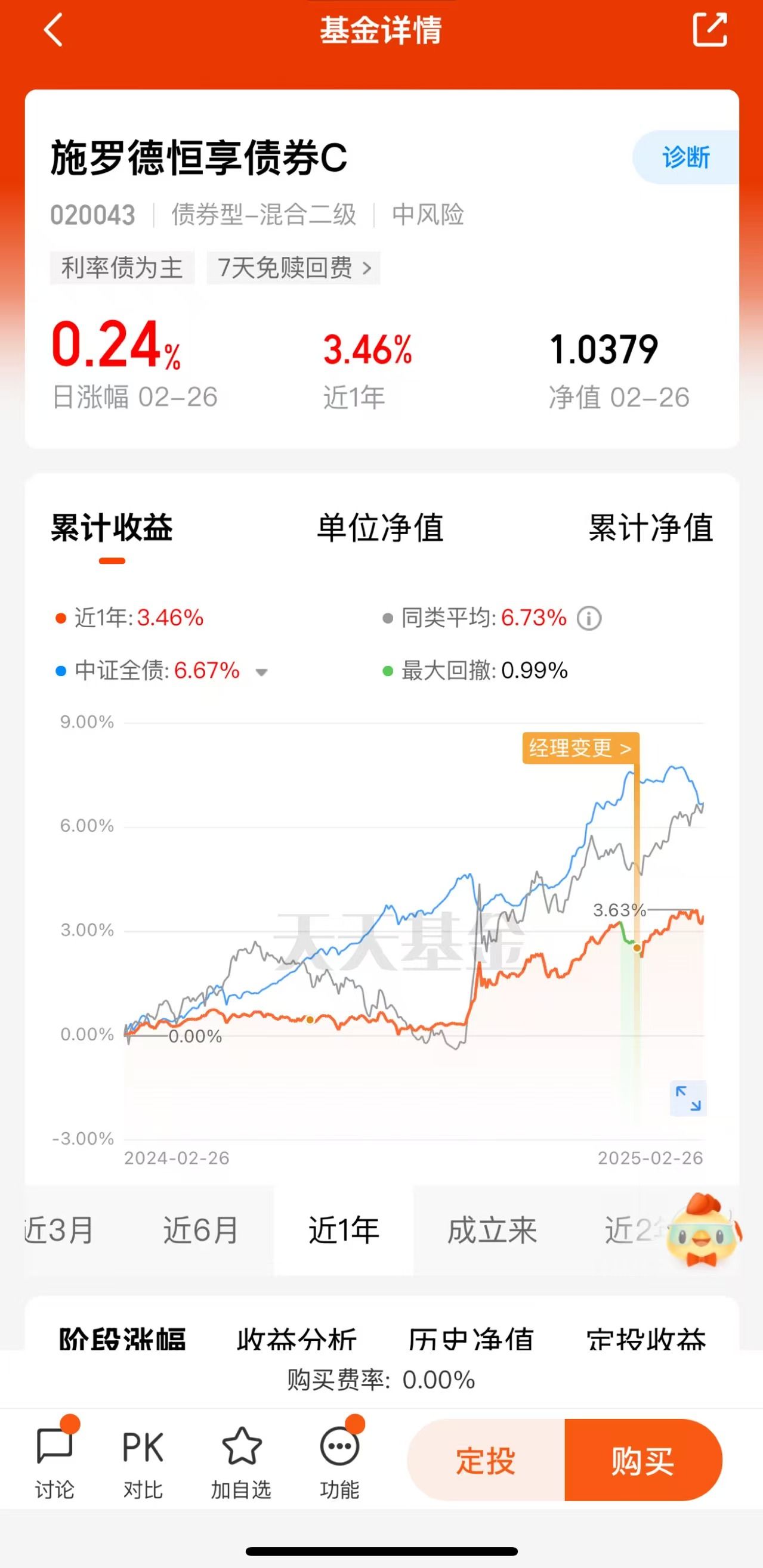Tap the 定投 auto-invest button

click(x=486, y=1460)
